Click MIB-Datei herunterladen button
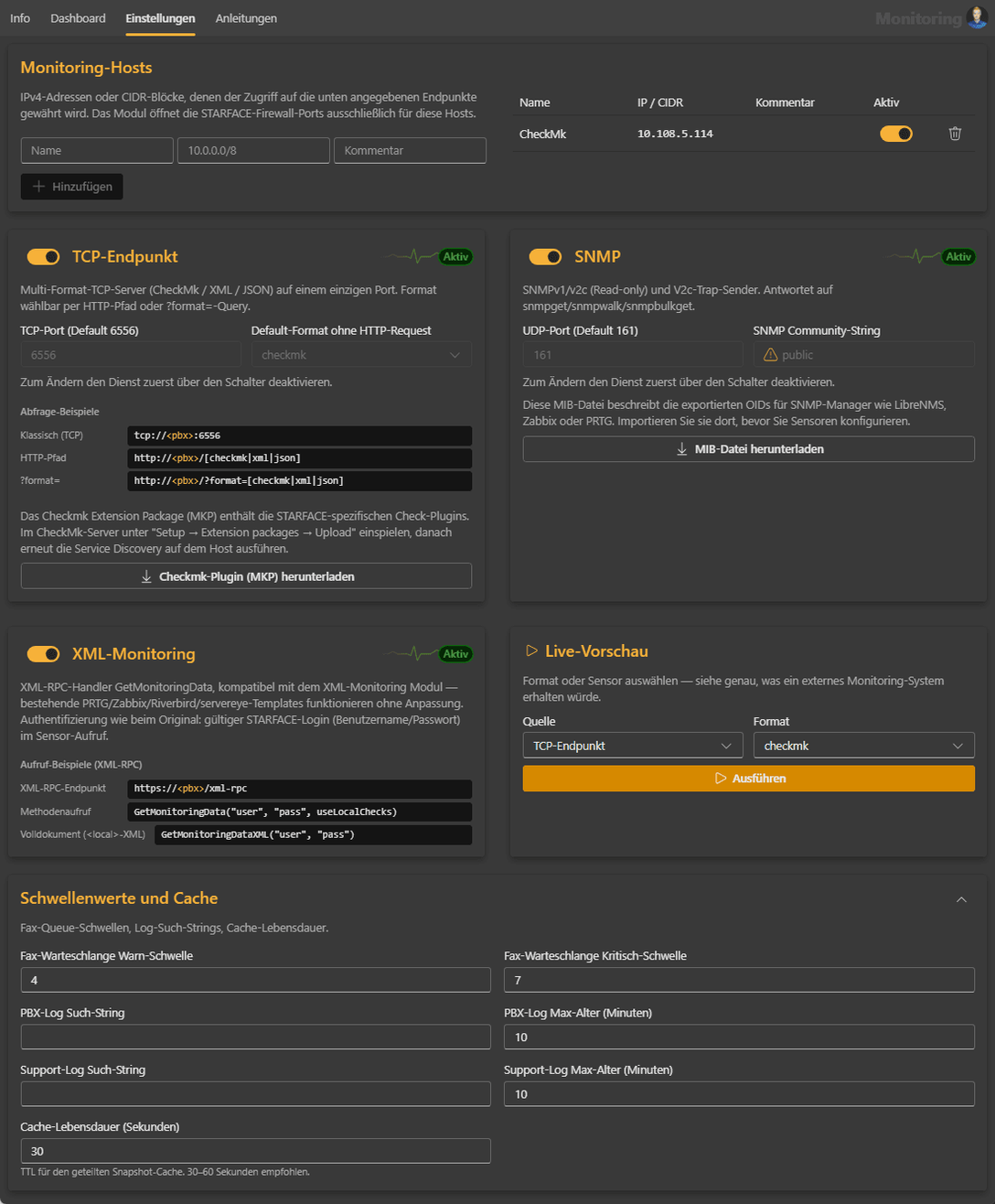The height and width of the screenshot is (1204, 995). (748, 449)
